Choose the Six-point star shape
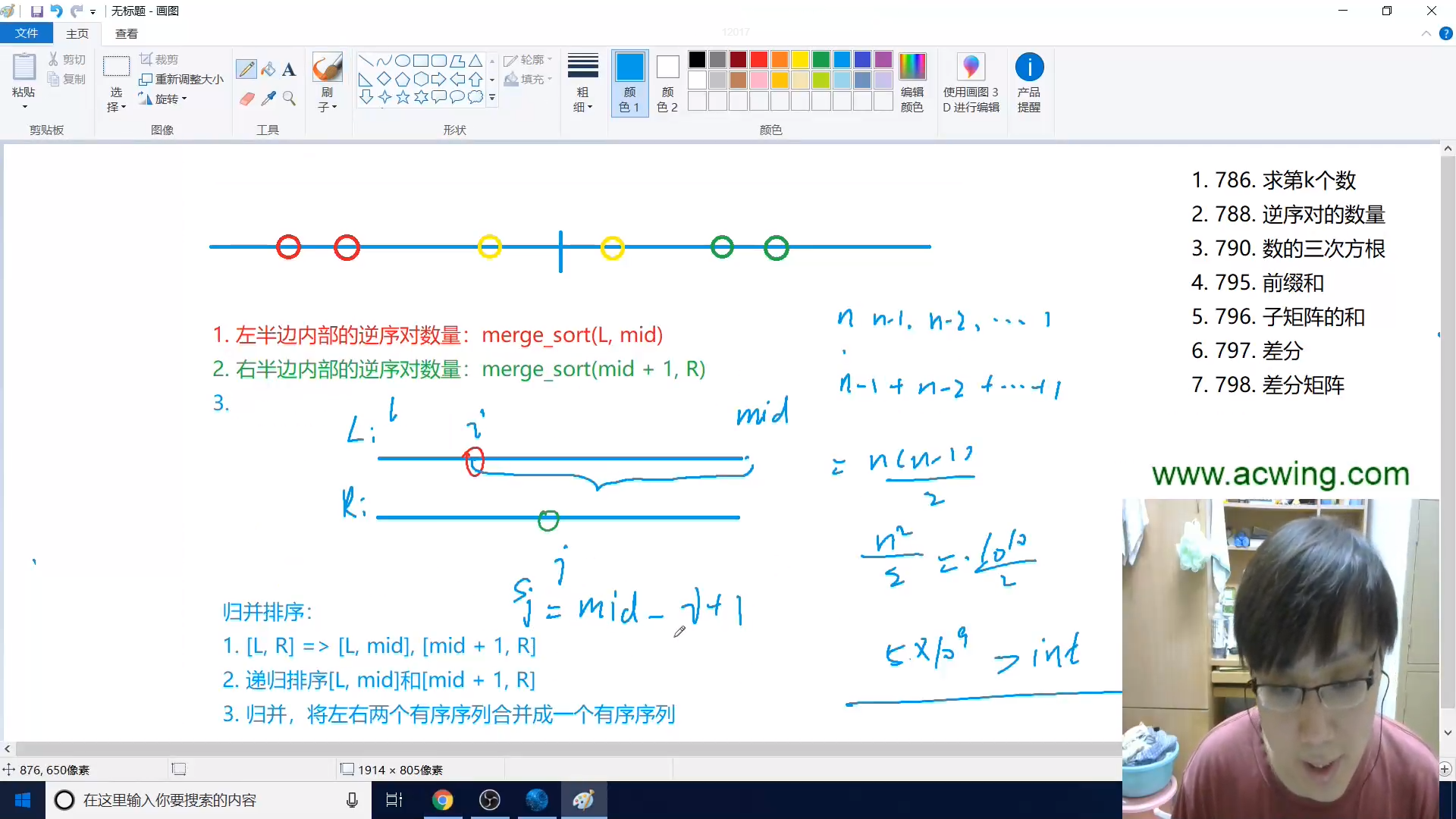Screen dimensions: 1456x819 pyautogui.click(x=420, y=97)
